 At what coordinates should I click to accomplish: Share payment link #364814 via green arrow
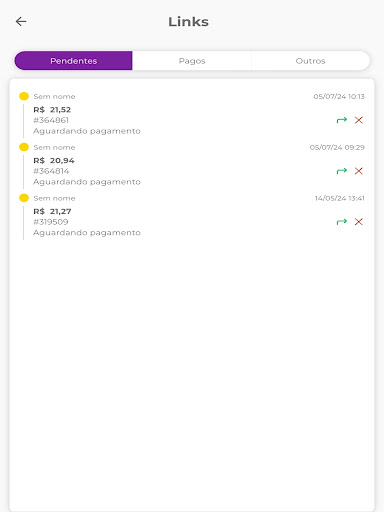(x=342, y=171)
